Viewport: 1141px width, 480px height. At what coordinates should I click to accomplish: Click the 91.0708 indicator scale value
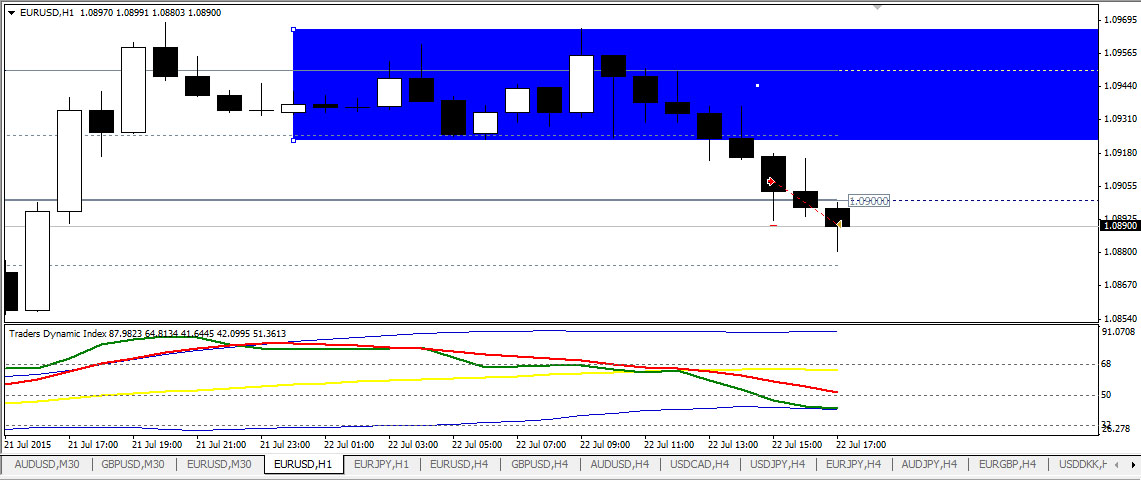1119,332
